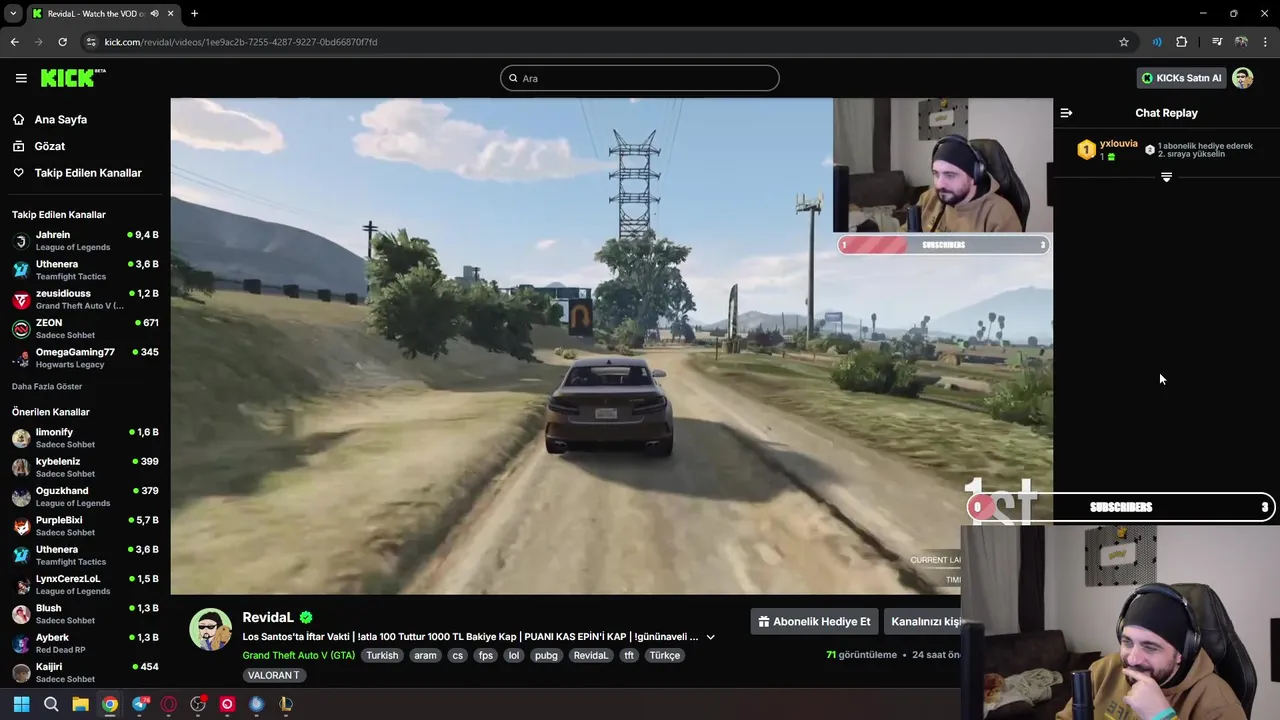Open Windows Start menu

tap(21, 704)
